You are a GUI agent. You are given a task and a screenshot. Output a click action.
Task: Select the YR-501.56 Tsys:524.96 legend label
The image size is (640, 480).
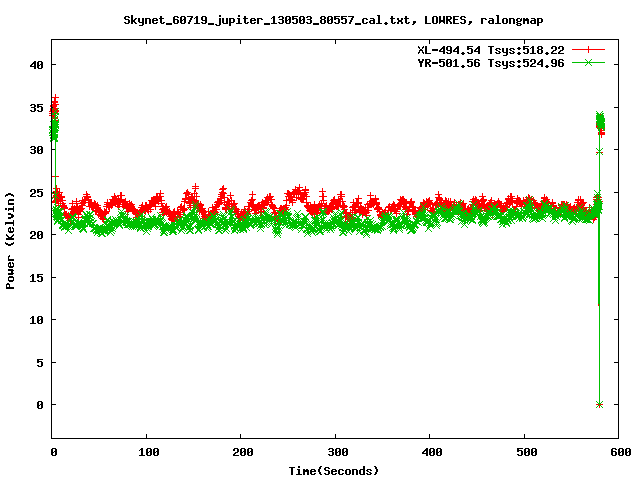491,63
